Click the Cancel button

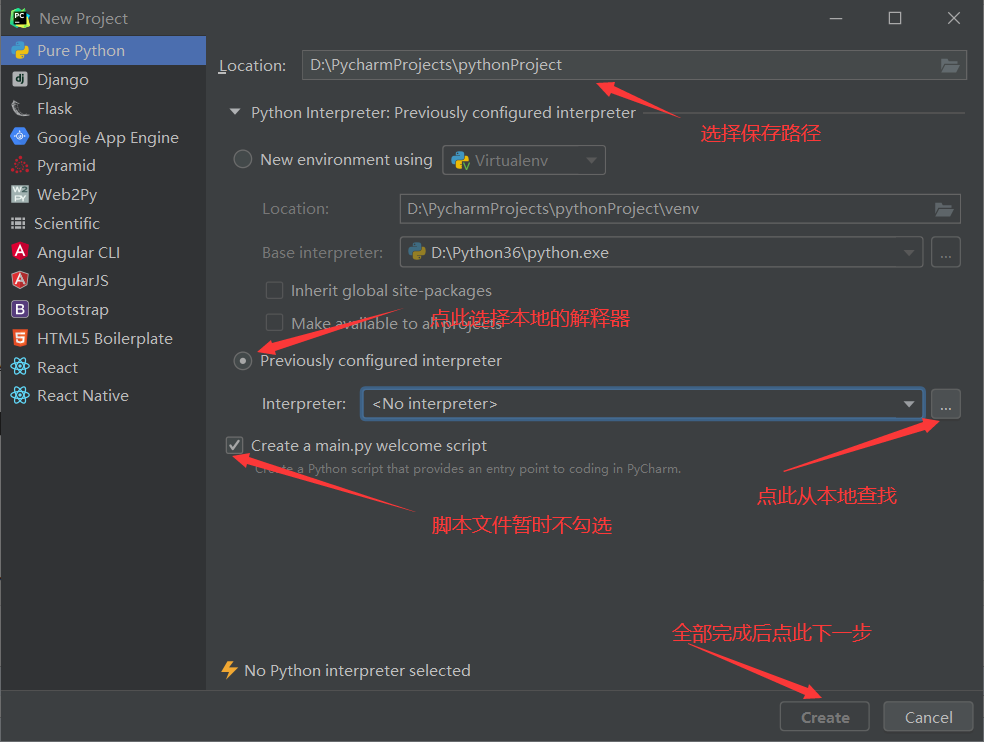[928, 717]
